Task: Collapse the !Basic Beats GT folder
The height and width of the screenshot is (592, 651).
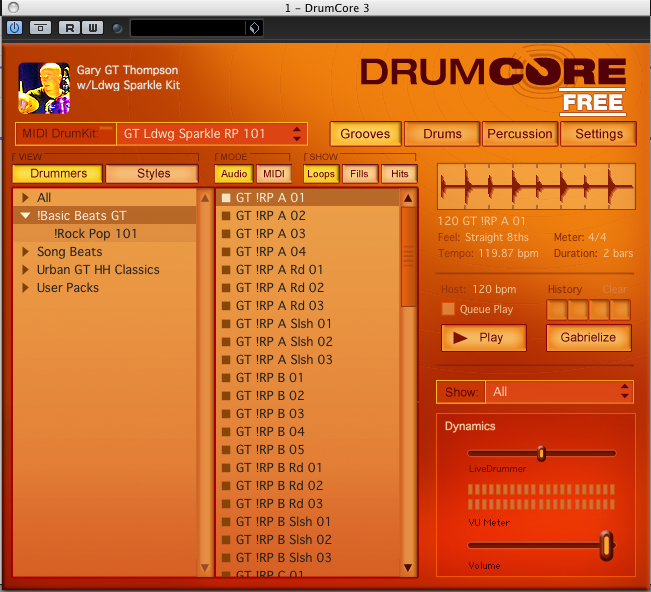Action: pyautogui.click(x=26, y=215)
